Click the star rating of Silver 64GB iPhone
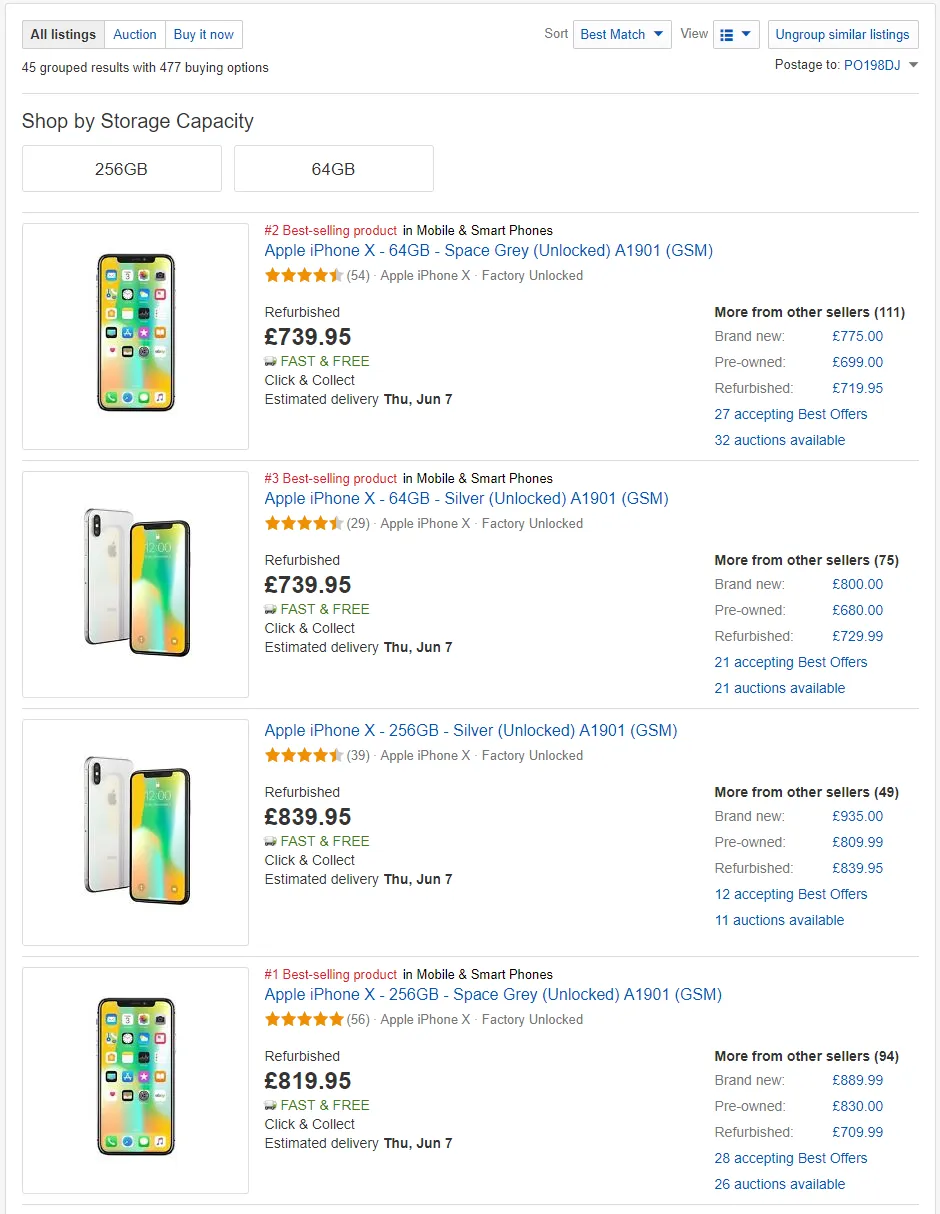The height and width of the screenshot is (1214, 940). 304,524
